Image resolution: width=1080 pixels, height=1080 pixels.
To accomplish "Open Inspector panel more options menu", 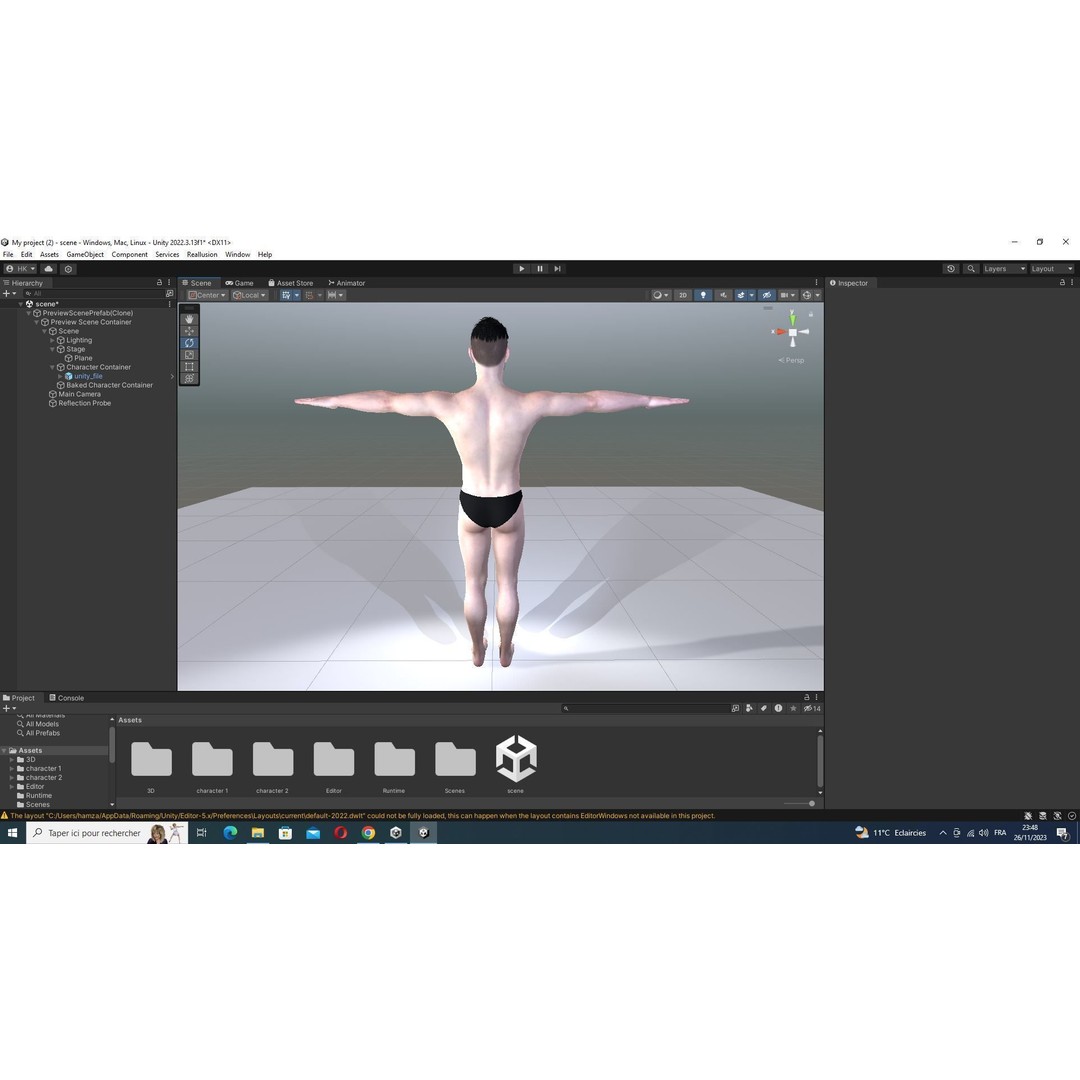I will 1072,282.
